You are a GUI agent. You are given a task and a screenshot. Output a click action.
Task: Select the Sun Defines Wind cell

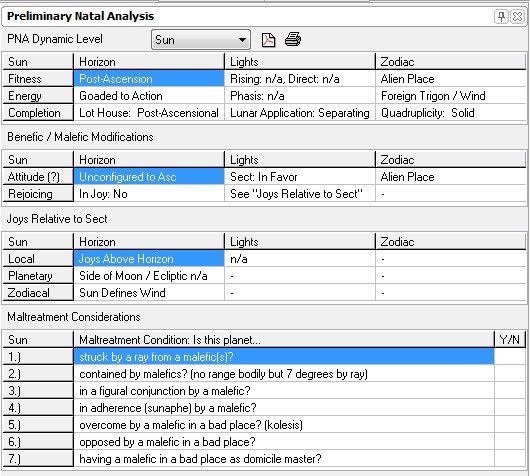149,293
